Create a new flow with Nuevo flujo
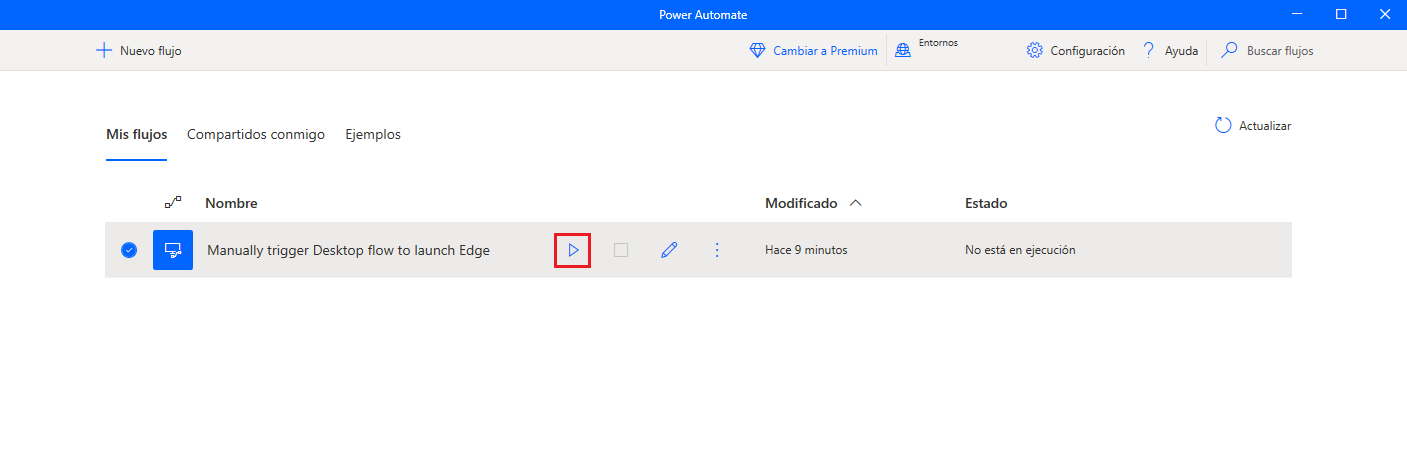1407x471 pixels. (x=138, y=50)
